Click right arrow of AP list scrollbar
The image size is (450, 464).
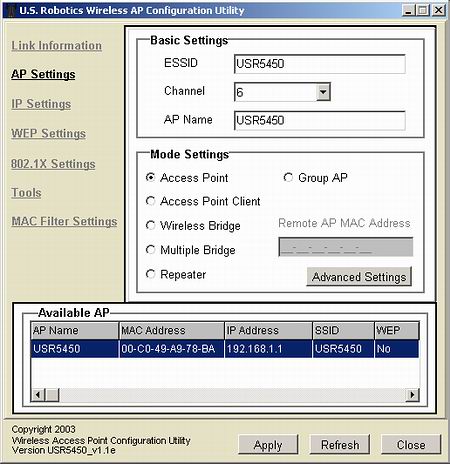pos(413,395)
